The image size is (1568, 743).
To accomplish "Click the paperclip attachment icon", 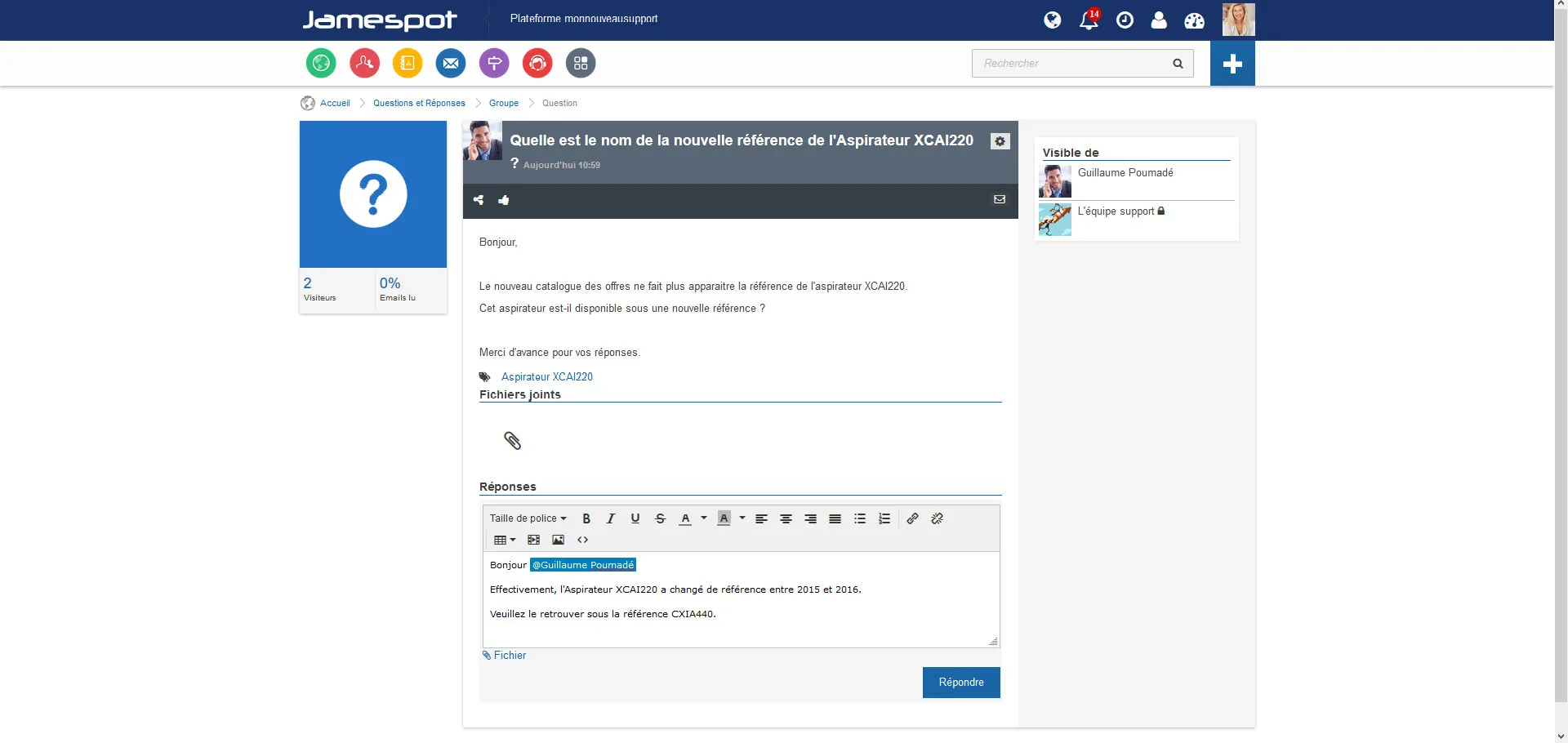I will (512, 441).
